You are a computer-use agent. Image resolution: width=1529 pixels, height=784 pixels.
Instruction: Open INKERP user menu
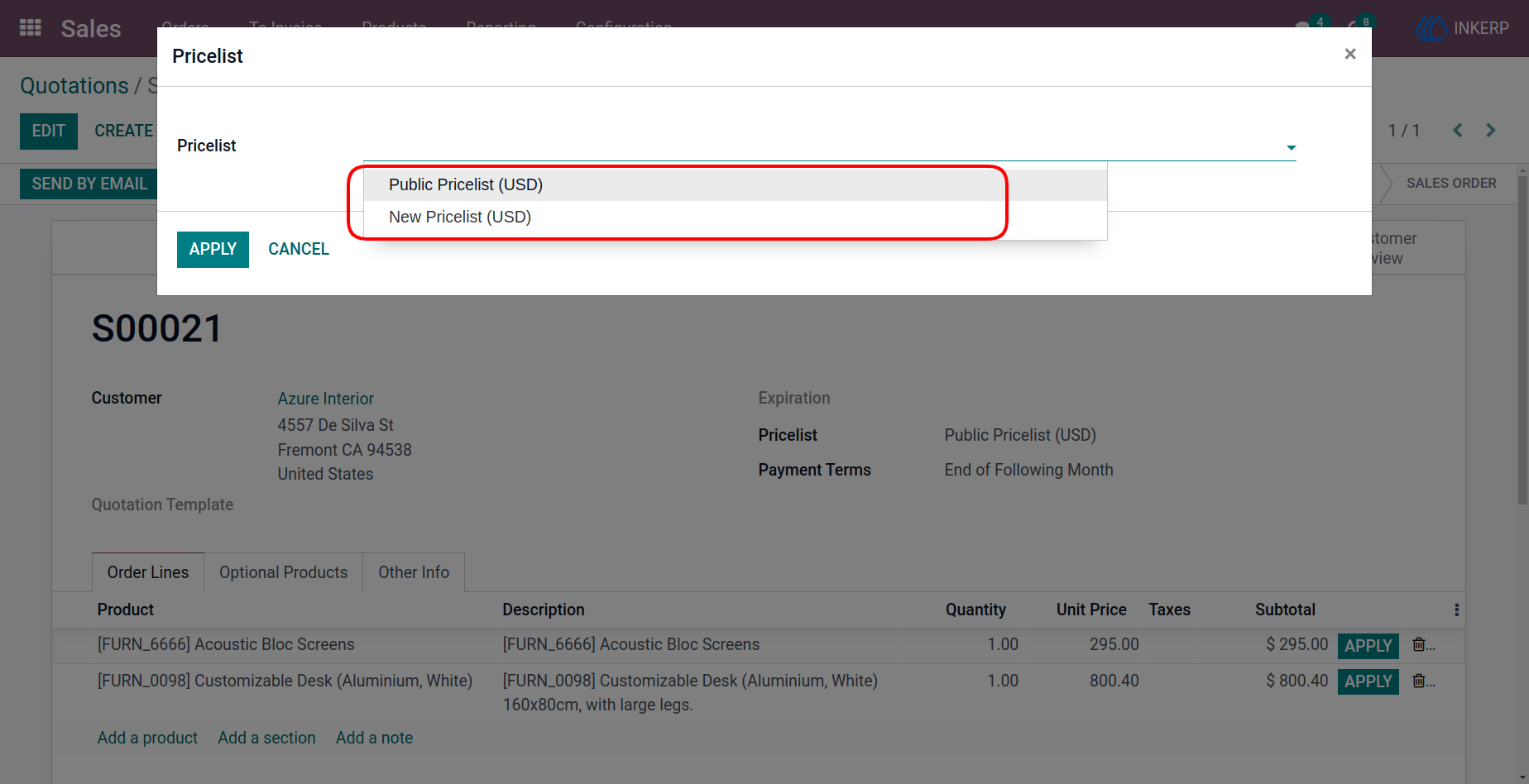(x=1463, y=28)
